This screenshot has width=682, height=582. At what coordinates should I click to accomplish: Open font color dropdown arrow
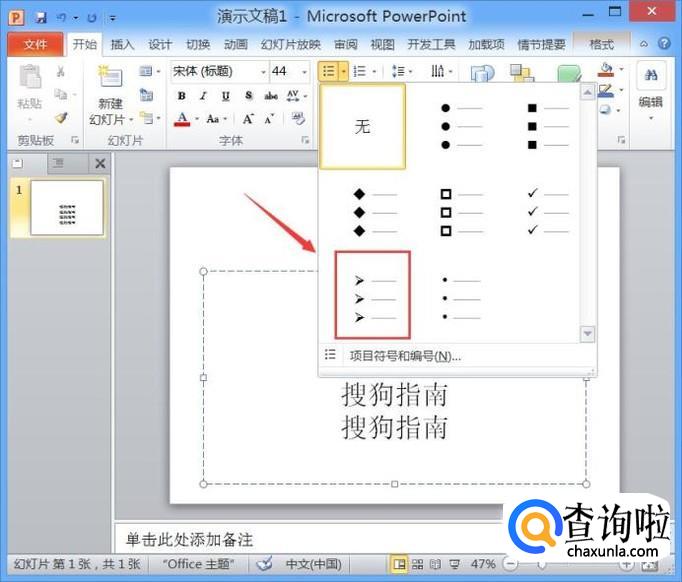click(x=197, y=119)
